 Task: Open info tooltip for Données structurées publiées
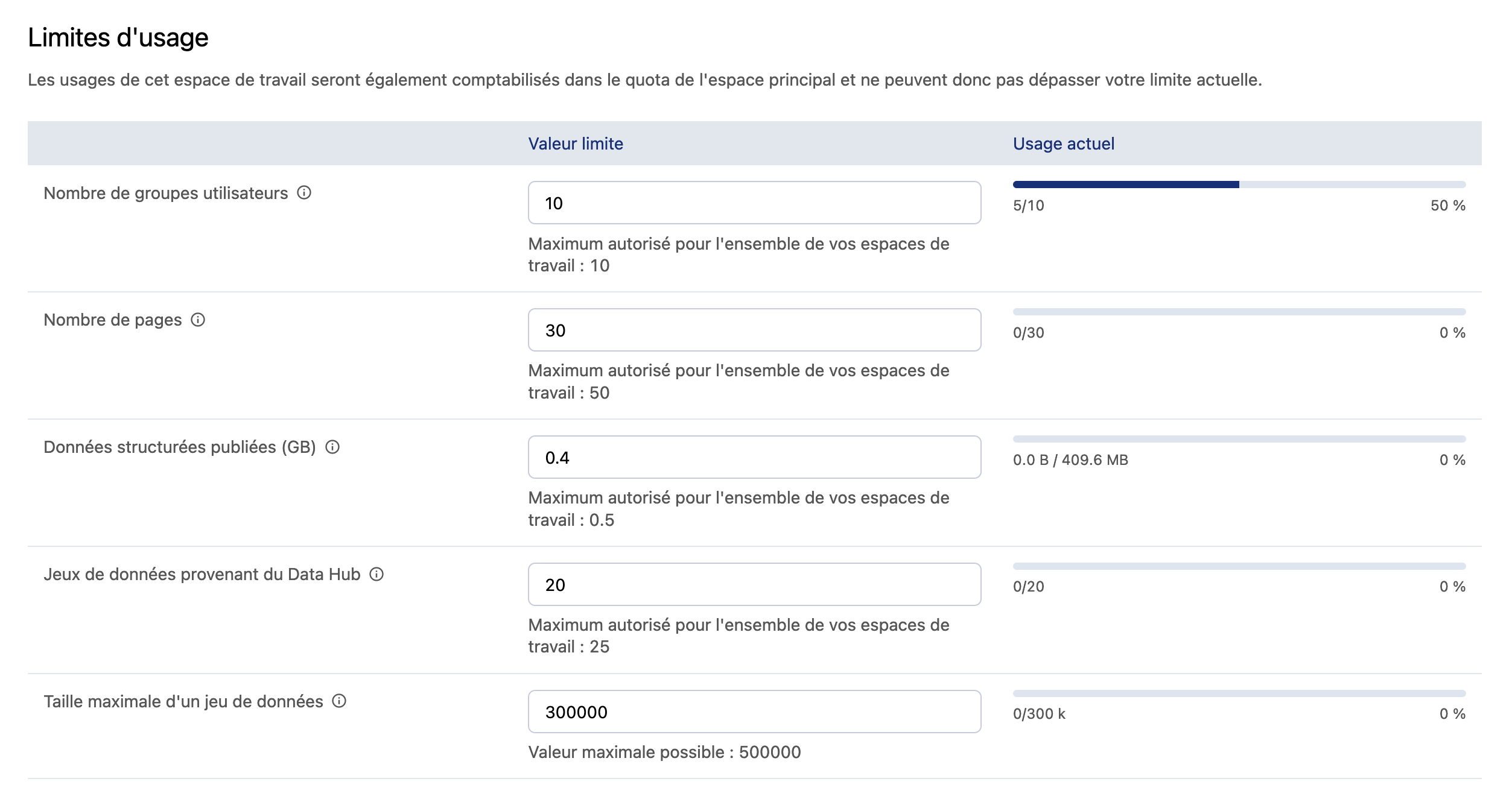(332, 447)
